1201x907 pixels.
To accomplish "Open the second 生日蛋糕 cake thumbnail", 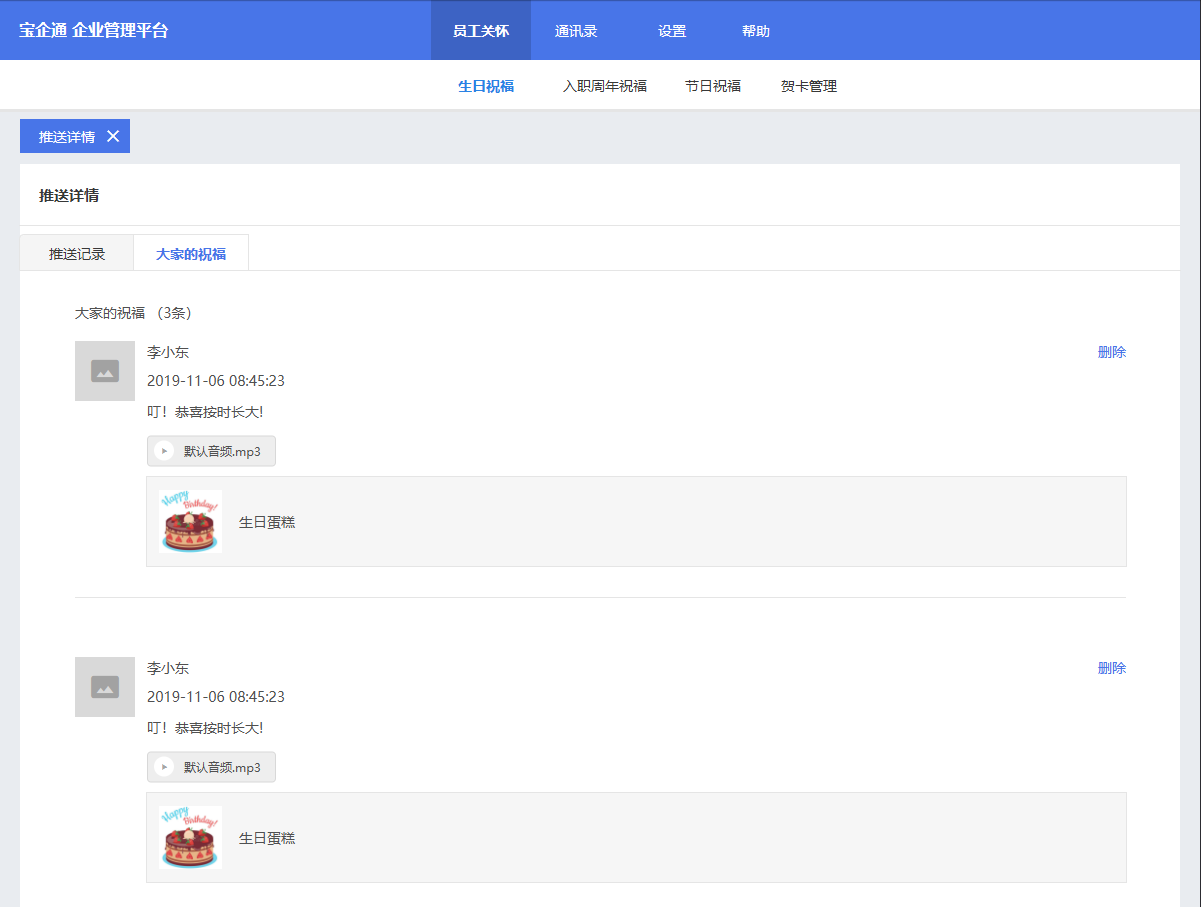I will [190, 837].
